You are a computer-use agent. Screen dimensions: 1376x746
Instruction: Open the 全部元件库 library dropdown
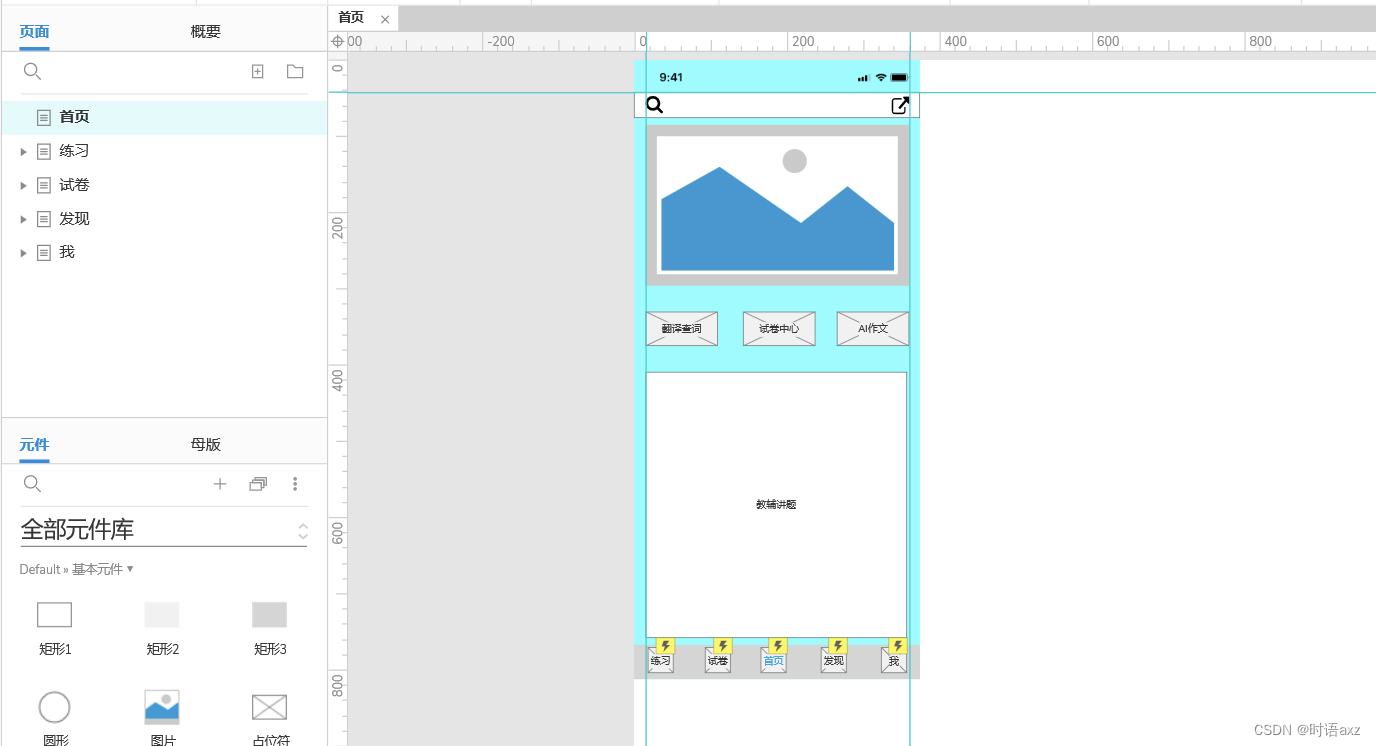(164, 530)
